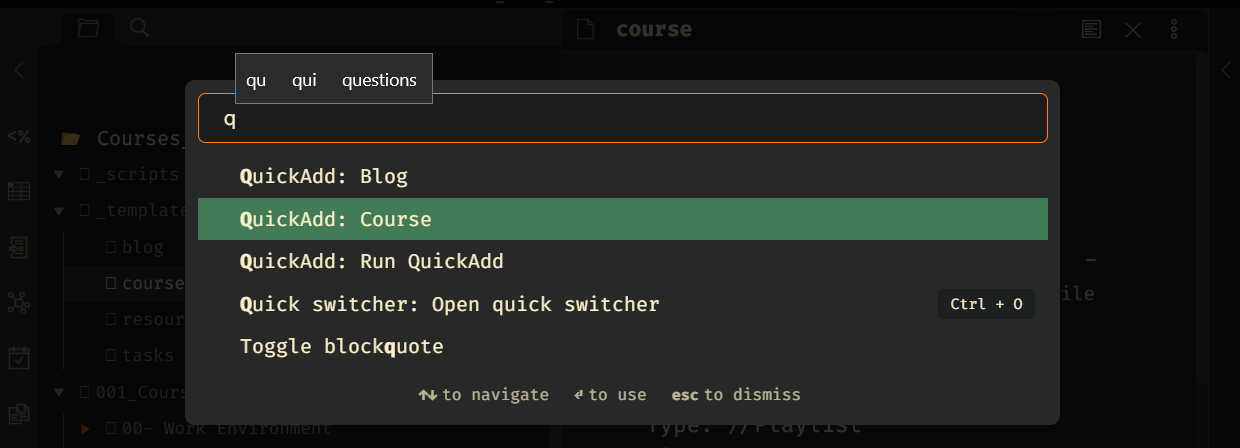Select QuickAdd: Run QuickAdd command
1240x448 pixels.
tap(623, 262)
